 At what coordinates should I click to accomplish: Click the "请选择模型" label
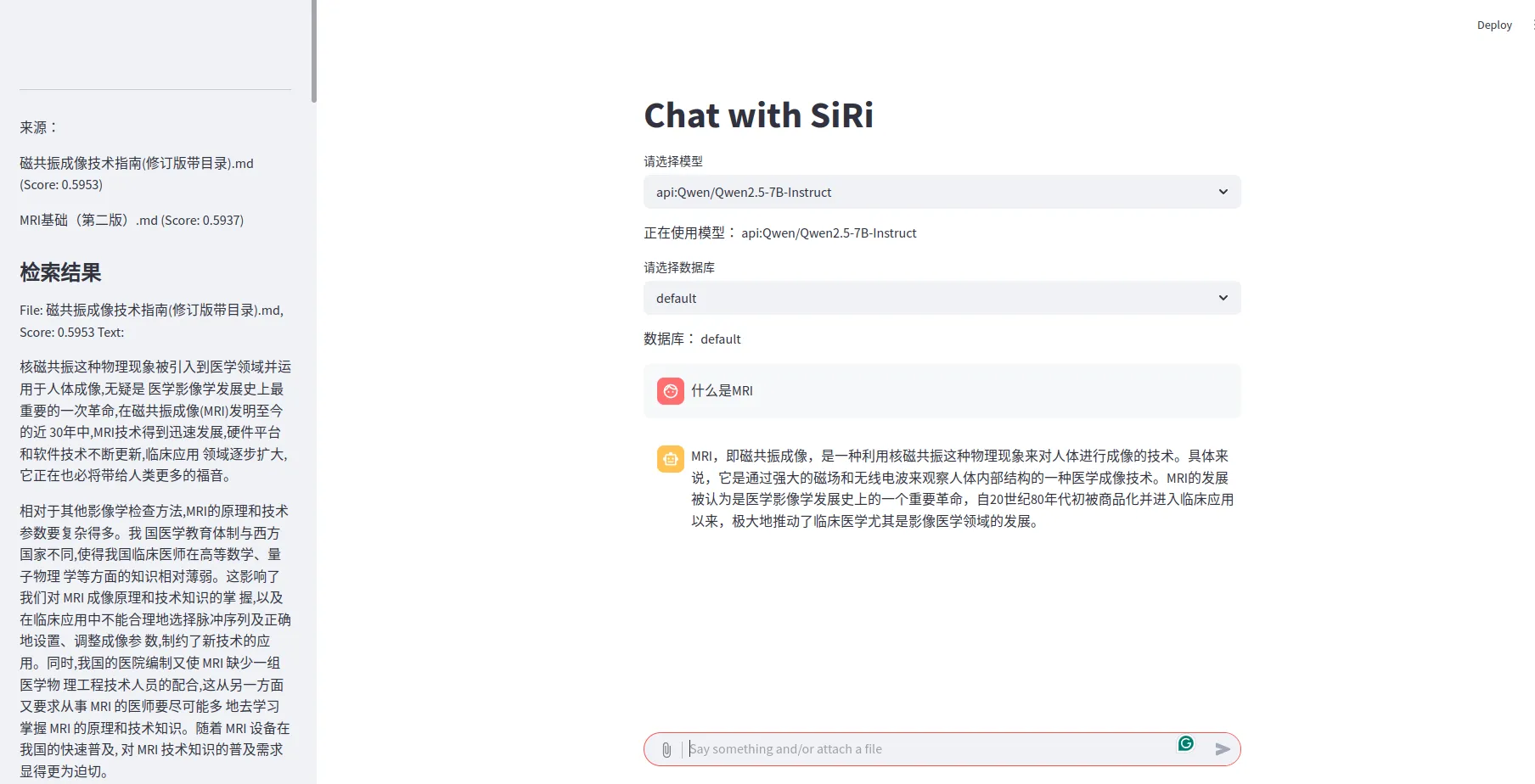pyautogui.click(x=673, y=161)
